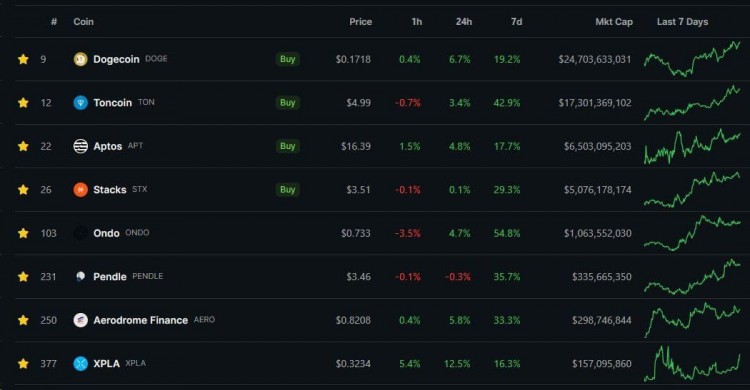Image resolution: width=750 pixels, height=390 pixels.
Task: Toggle the star next to Stacks
Action: click(23, 189)
